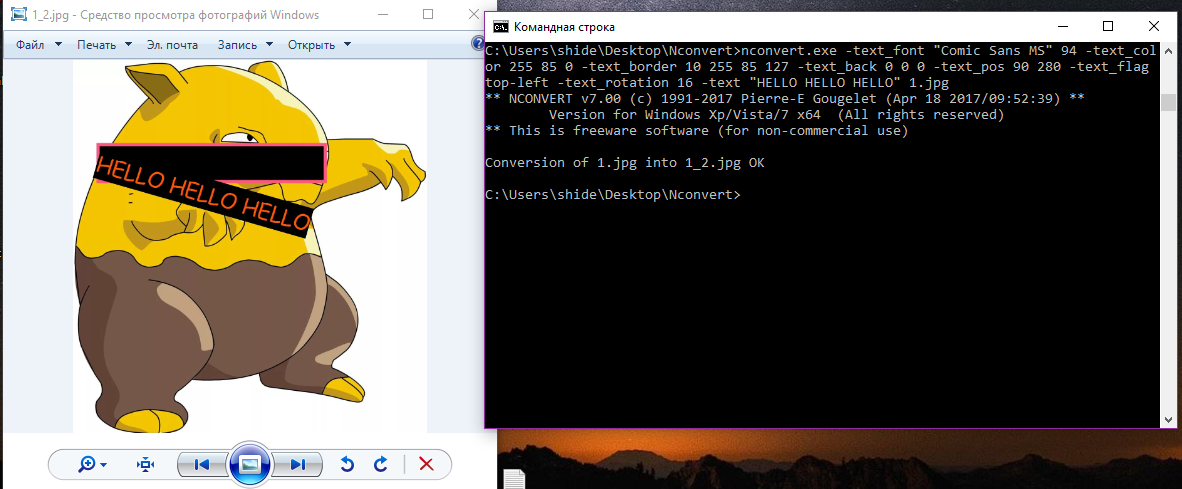Maximize the Photo Viewer window
The height and width of the screenshot is (489, 1182).
click(428, 14)
